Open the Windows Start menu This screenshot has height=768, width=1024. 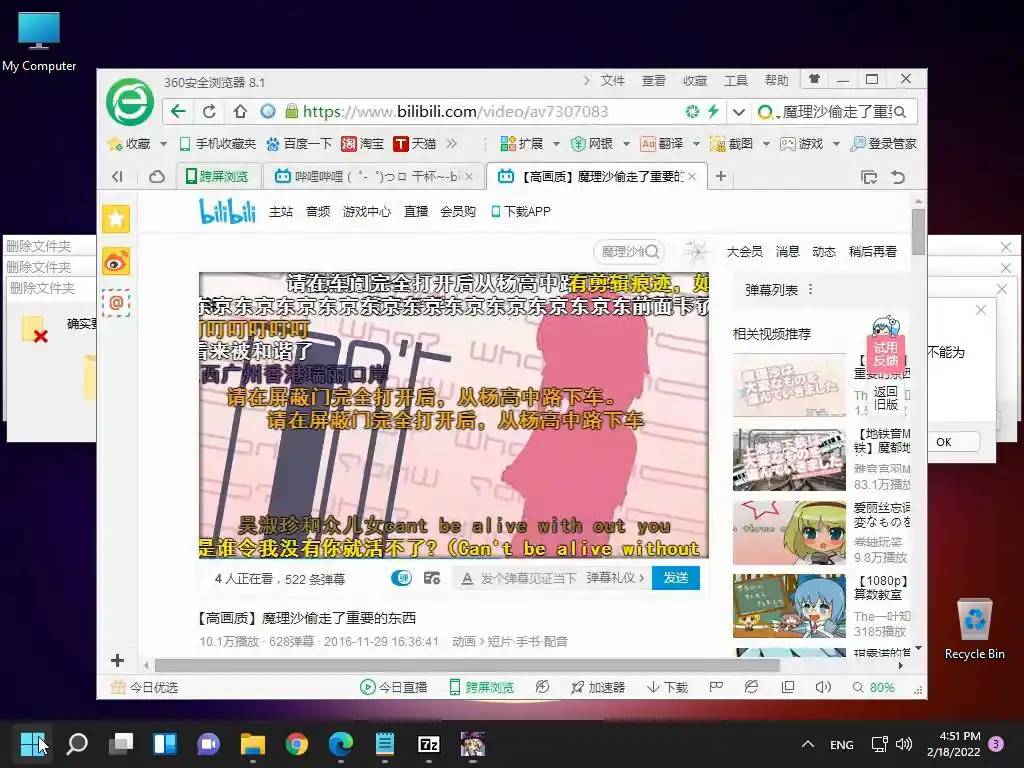point(33,744)
